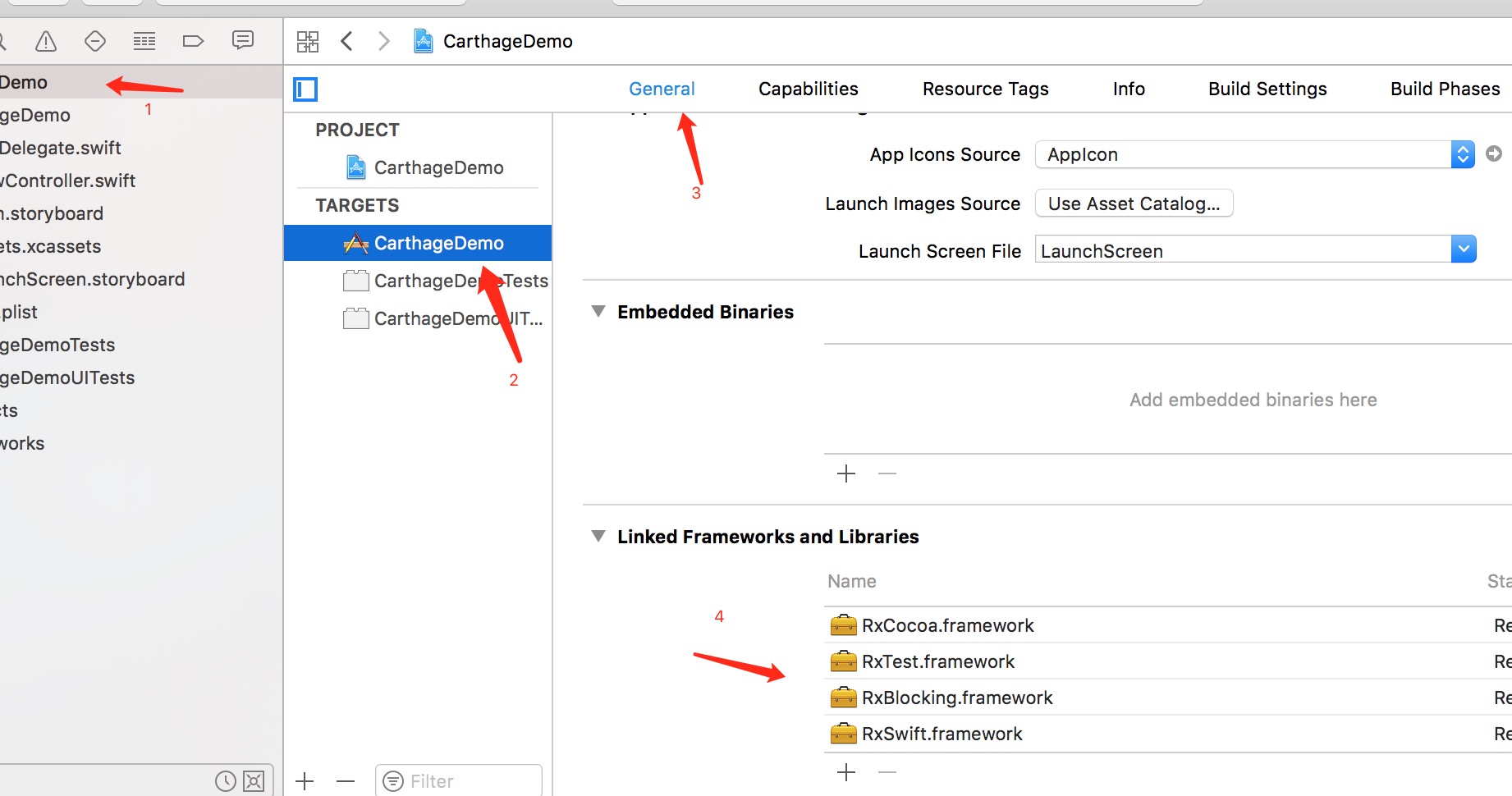The width and height of the screenshot is (1512, 796).
Task: Select RxCocoa.framework row
Action: pos(1167,625)
